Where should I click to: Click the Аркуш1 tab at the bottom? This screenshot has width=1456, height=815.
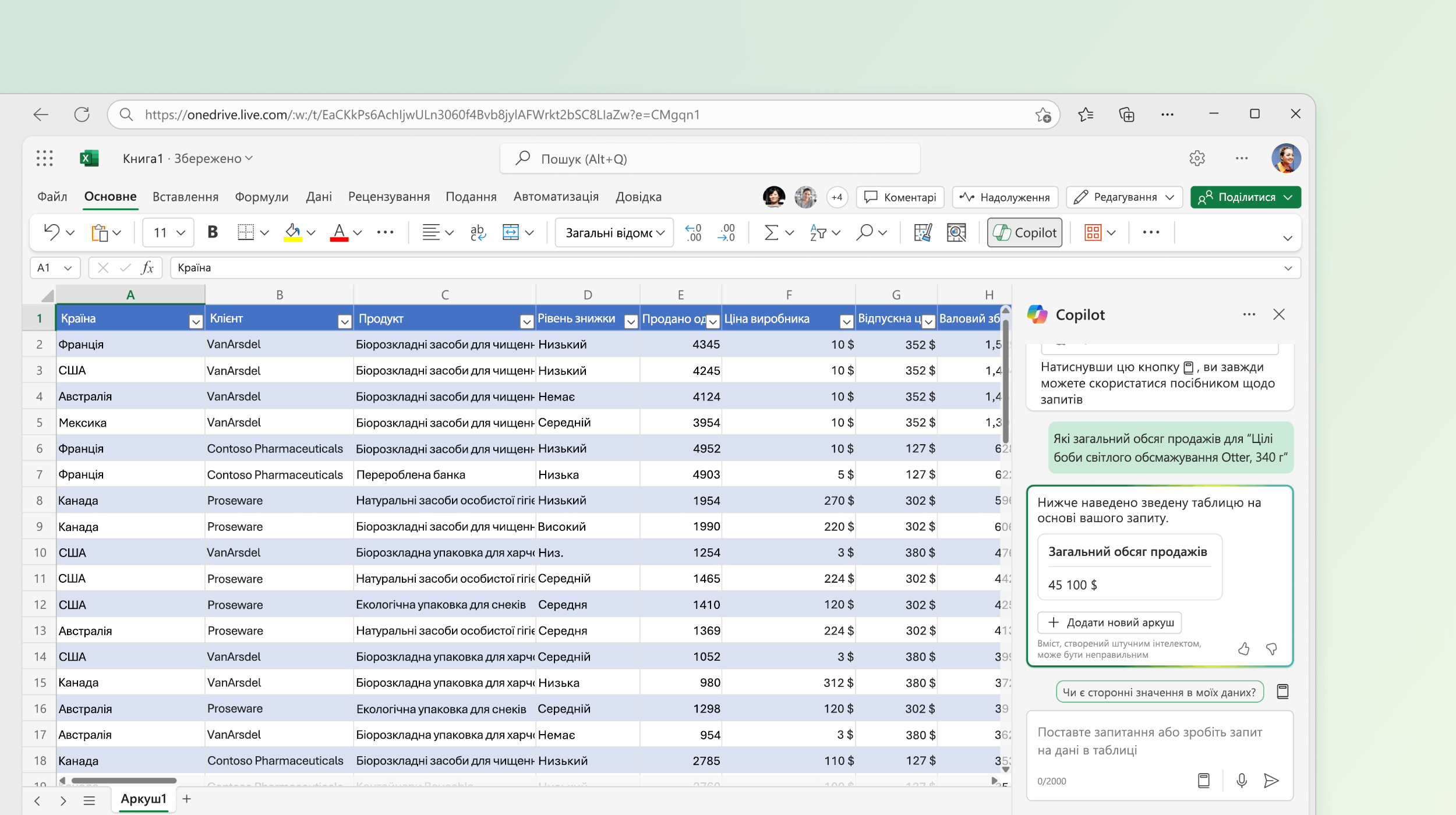click(x=143, y=798)
